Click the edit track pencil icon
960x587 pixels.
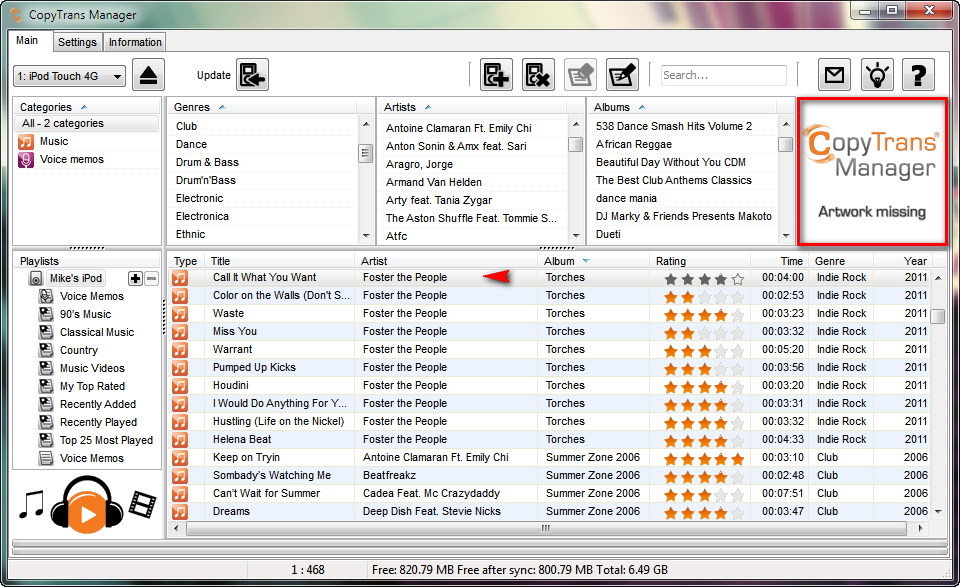click(622, 75)
